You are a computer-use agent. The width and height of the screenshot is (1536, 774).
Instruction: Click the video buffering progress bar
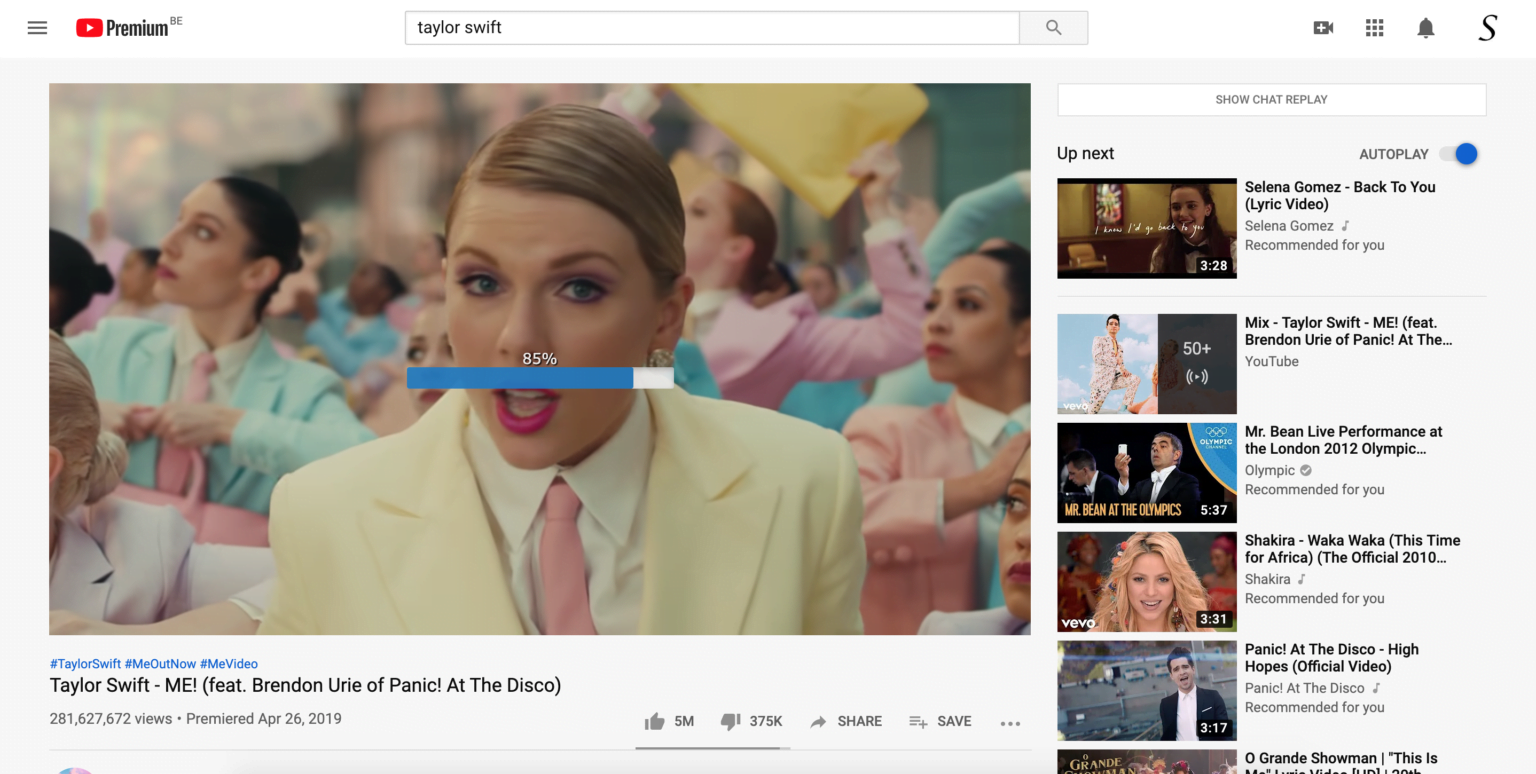[x=540, y=378]
